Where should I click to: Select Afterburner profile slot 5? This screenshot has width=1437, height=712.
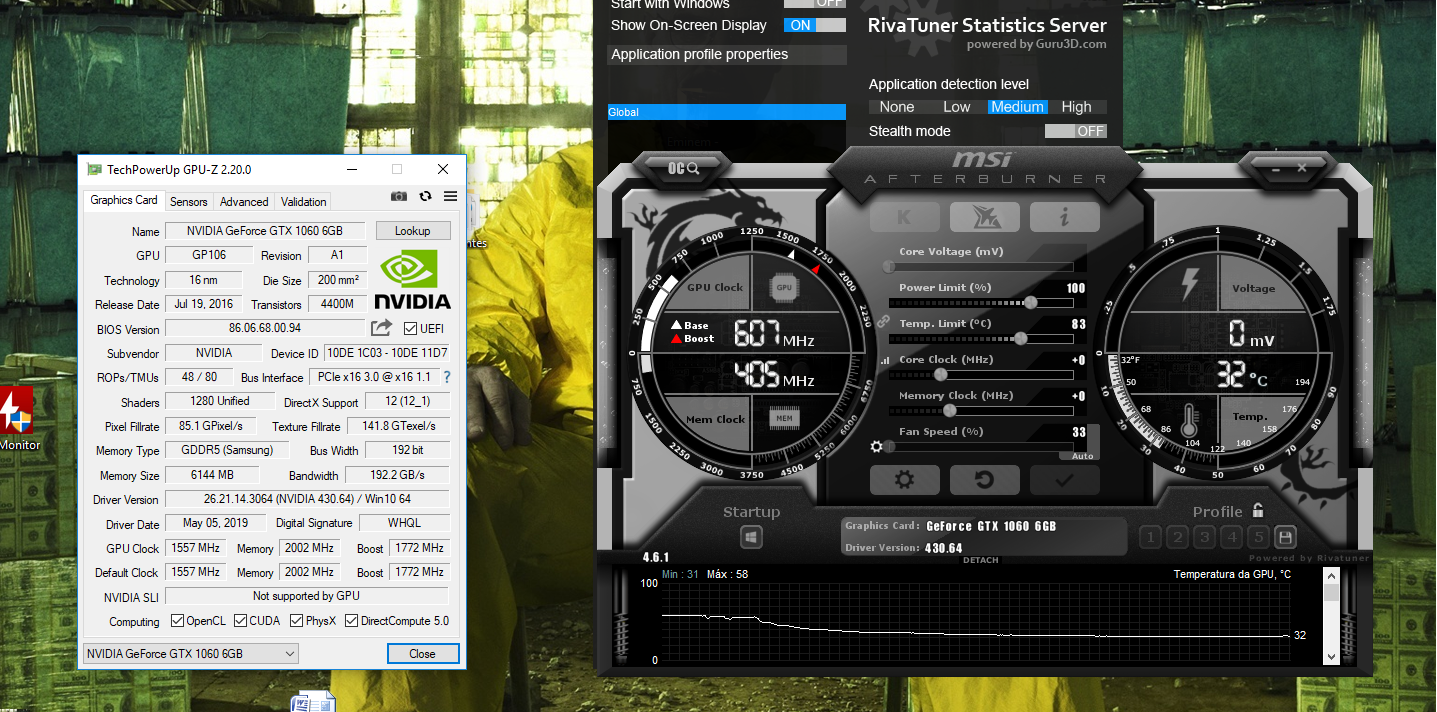1258,538
